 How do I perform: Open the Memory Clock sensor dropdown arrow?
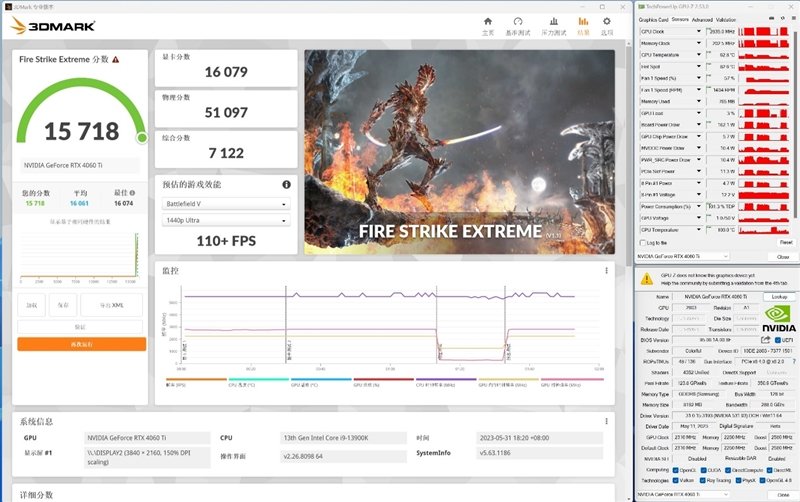pyautogui.click(x=699, y=43)
